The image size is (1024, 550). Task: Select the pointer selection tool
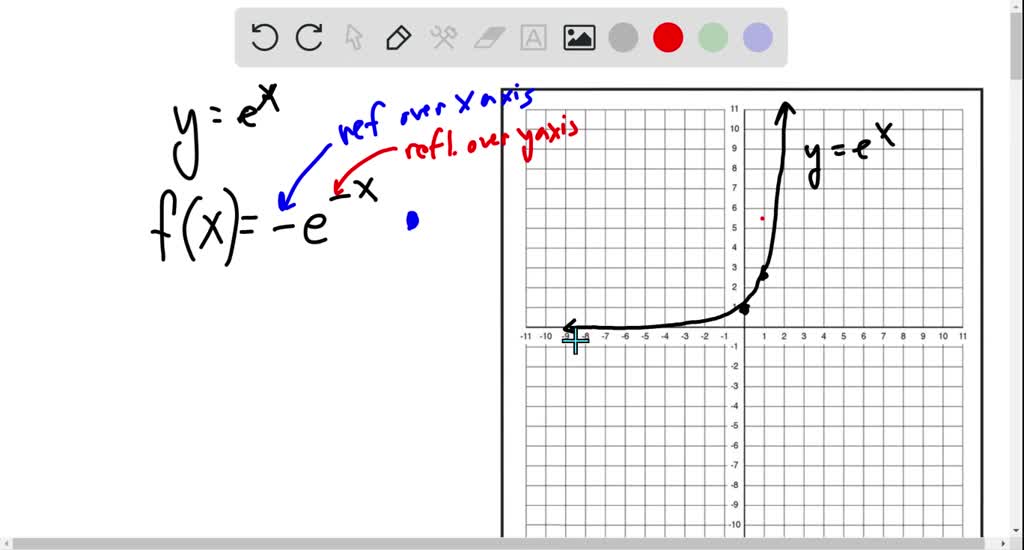(x=353, y=37)
